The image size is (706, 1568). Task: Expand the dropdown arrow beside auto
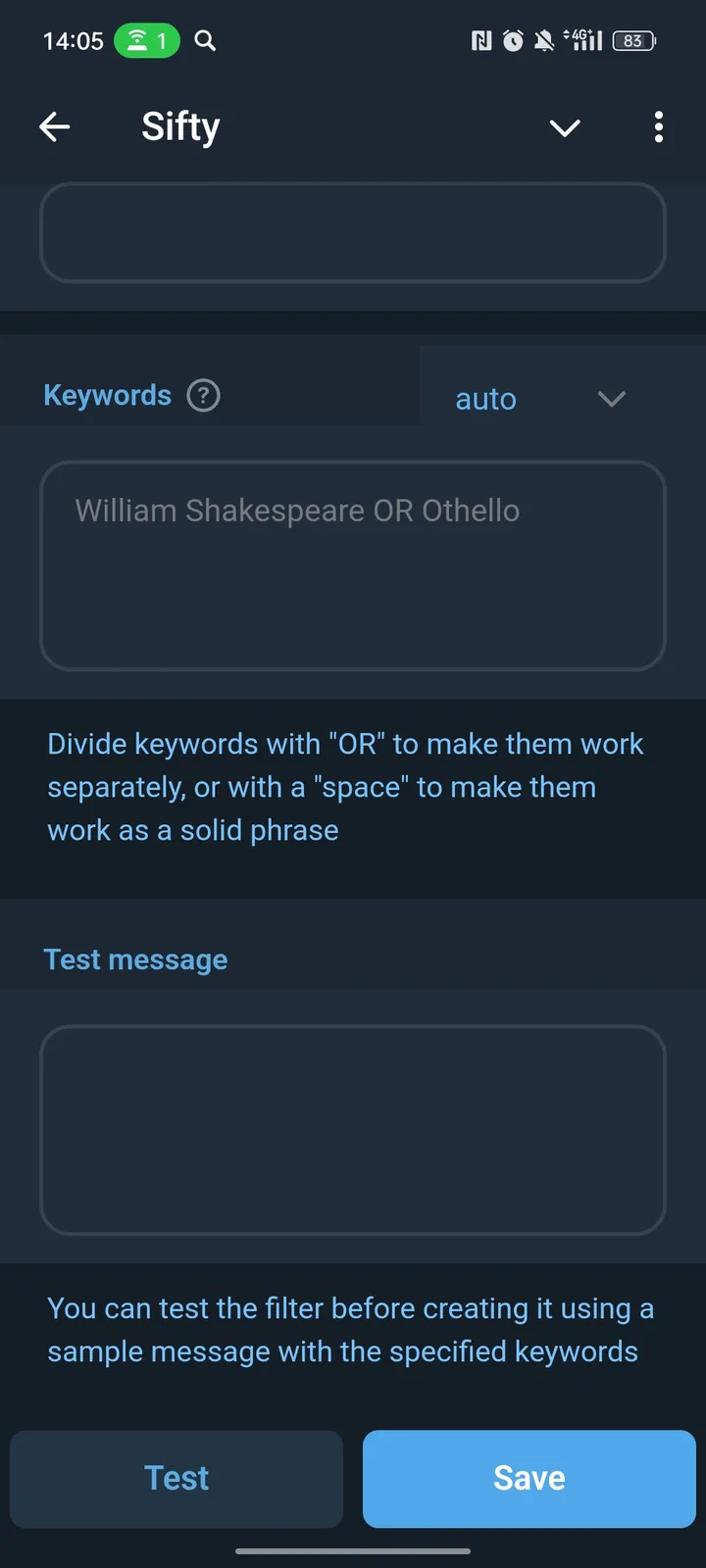coord(612,399)
